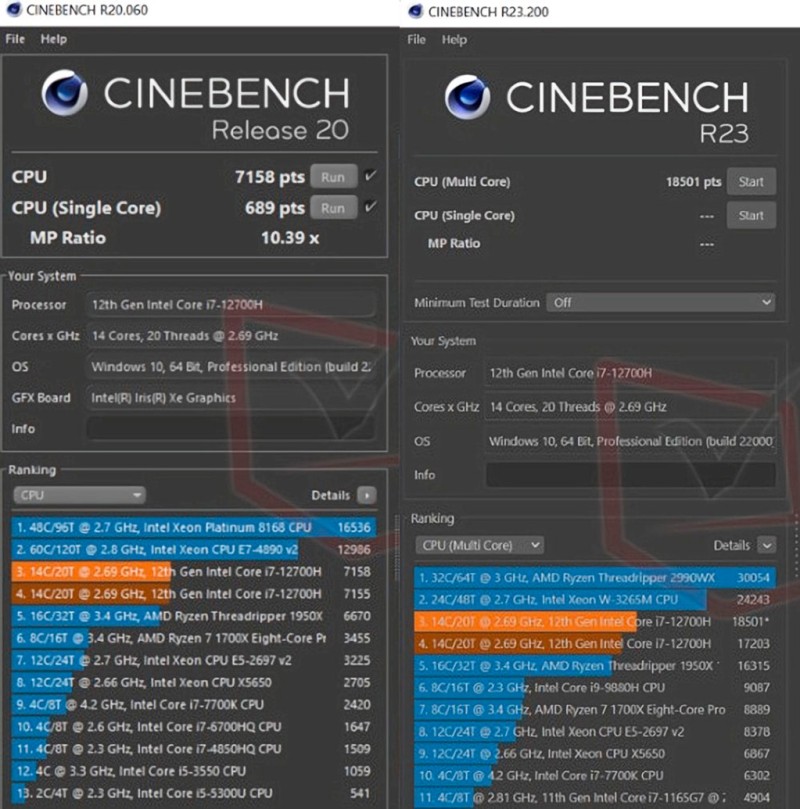This screenshot has height=809, width=800.
Task: Select the i7-6700HQ row in R20 ranking
Action: (193, 727)
